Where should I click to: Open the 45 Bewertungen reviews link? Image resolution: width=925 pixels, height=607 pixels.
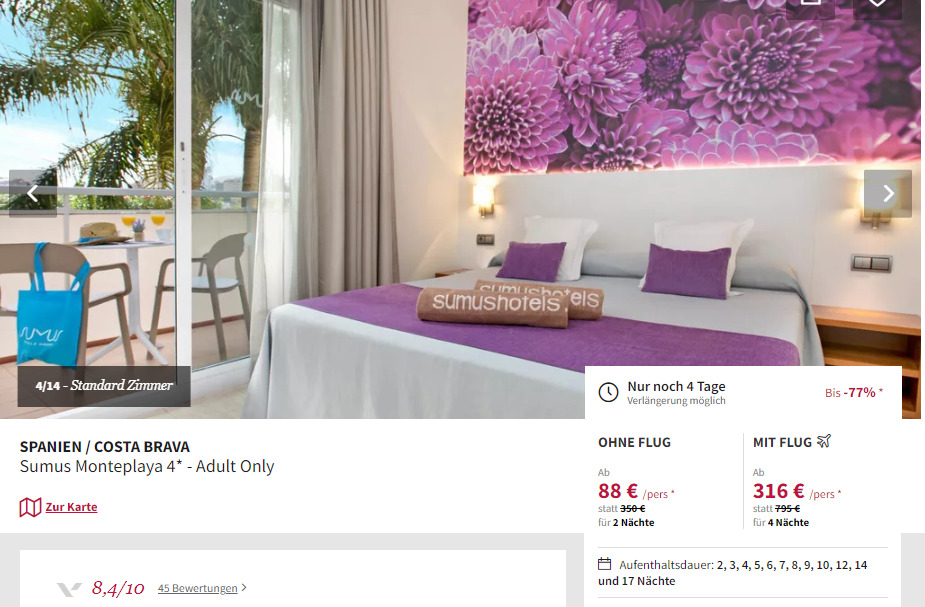click(198, 588)
